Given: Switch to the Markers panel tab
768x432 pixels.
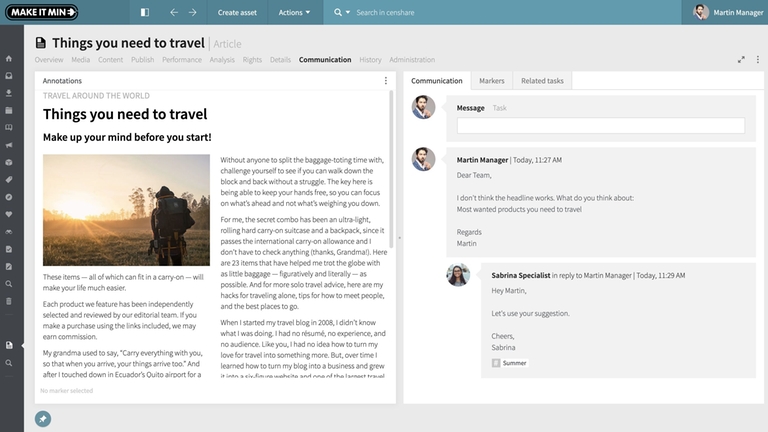Looking at the screenshot, I should tap(492, 81).
